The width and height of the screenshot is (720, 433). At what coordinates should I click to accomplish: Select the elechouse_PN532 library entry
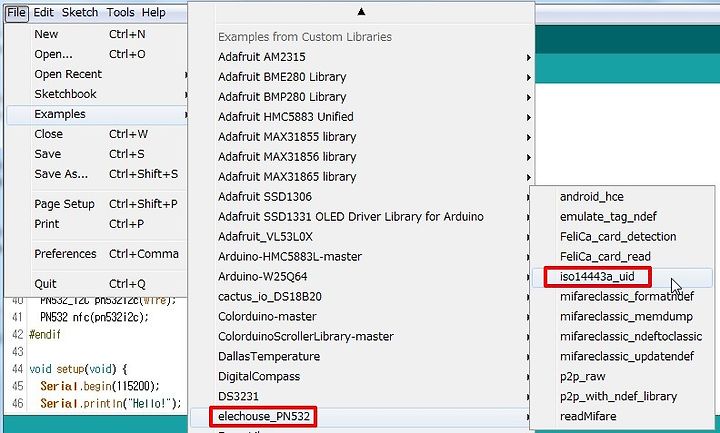(360, 416)
